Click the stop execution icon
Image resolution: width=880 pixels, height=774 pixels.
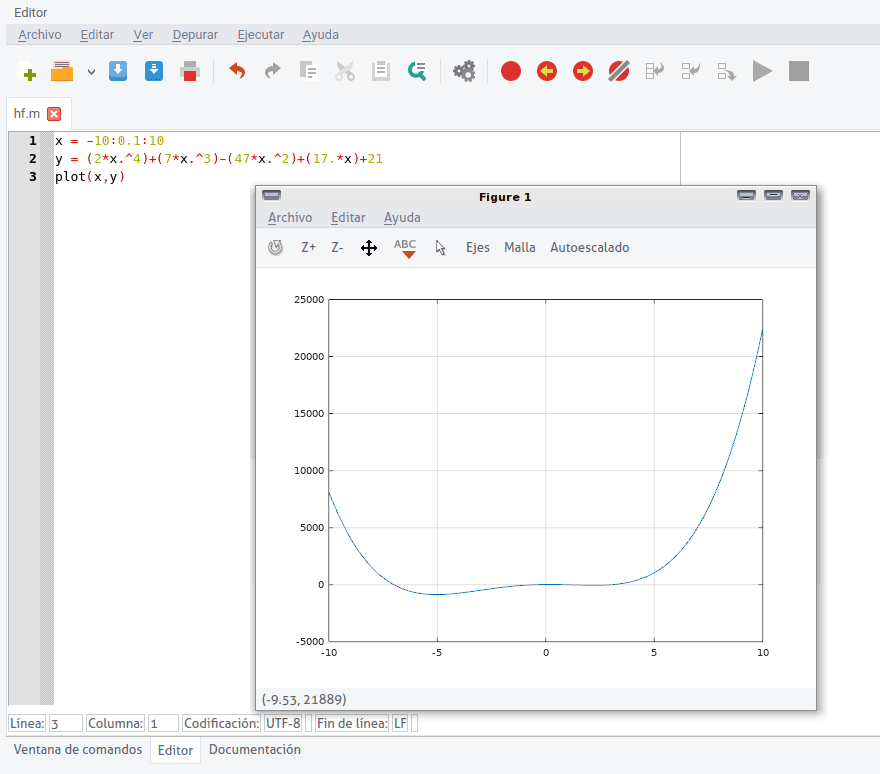point(798,71)
